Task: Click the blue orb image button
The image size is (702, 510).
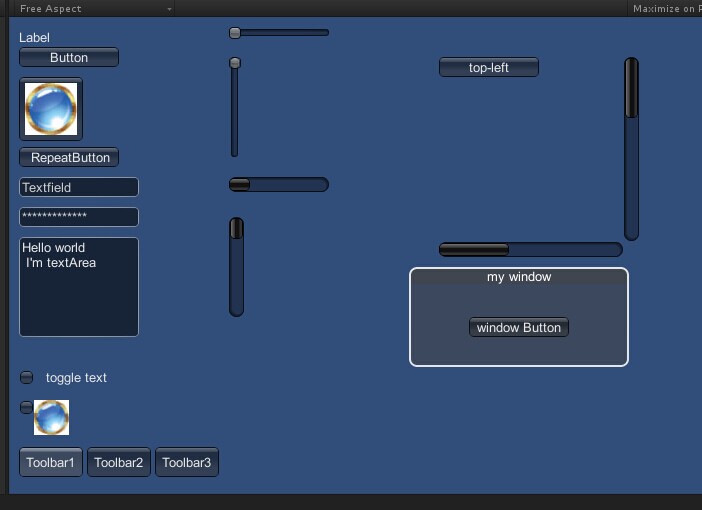Action: pyautogui.click(x=51, y=109)
